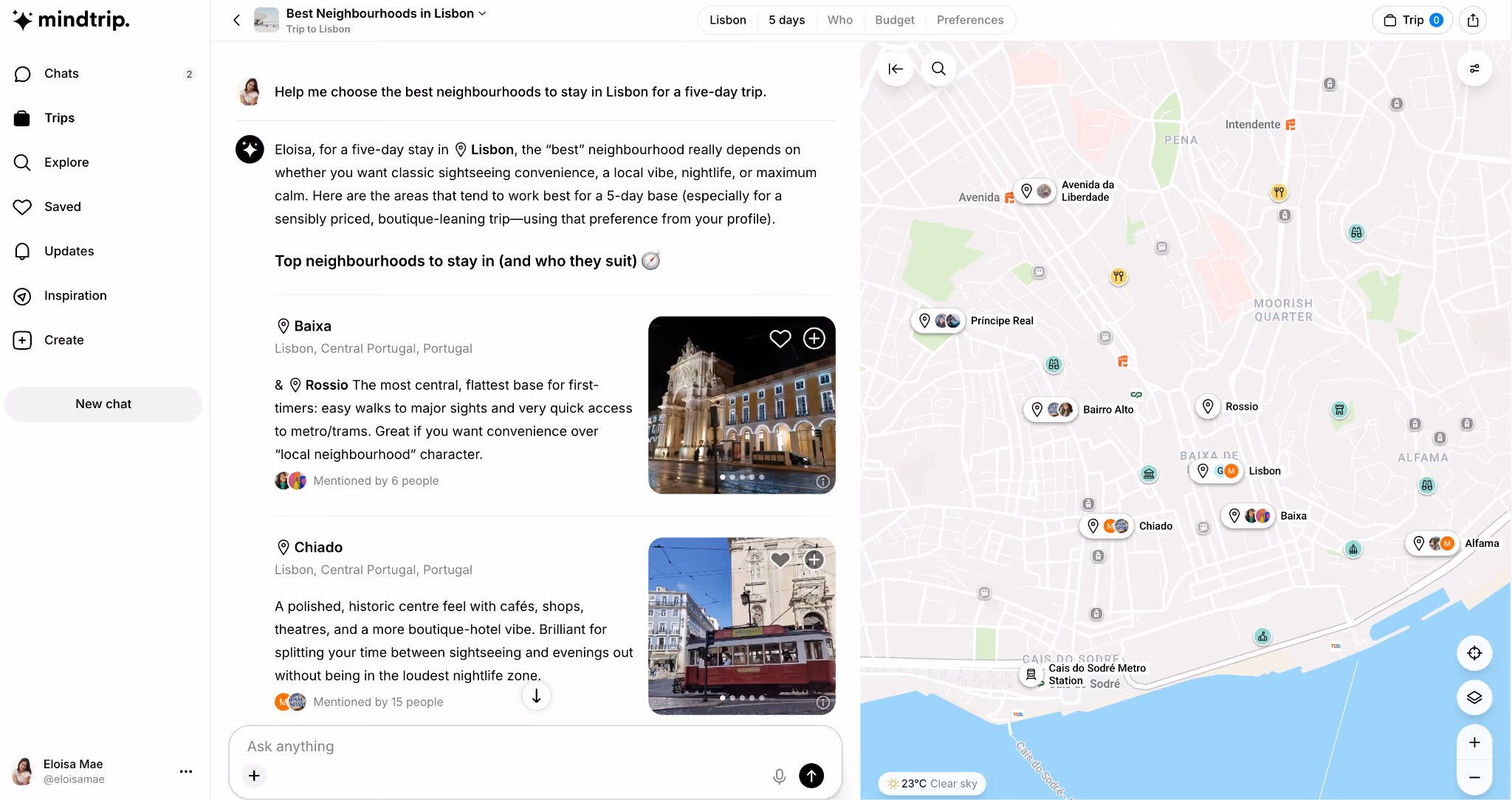Image resolution: width=1512 pixels, height=800 pixels.
Task: Select the Lisbon map pin
Action: 1217,471
